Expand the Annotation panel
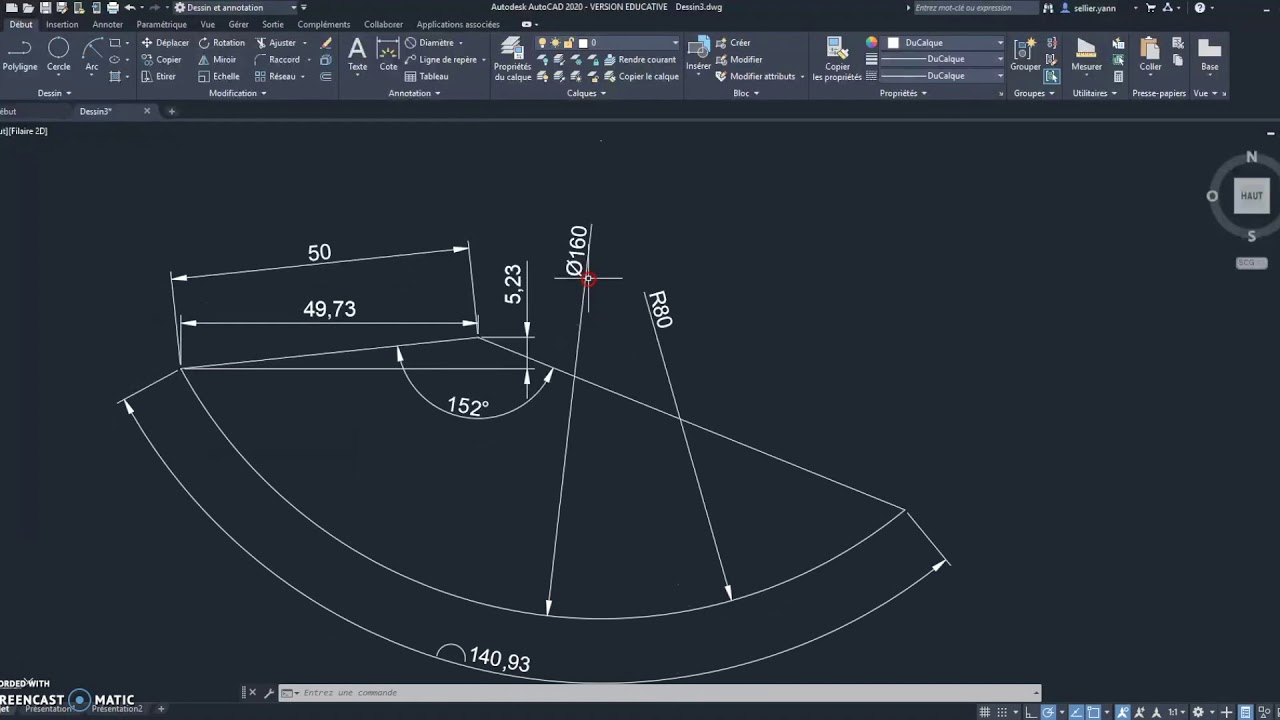This screenshot has width=1280, height=720. 414,93
